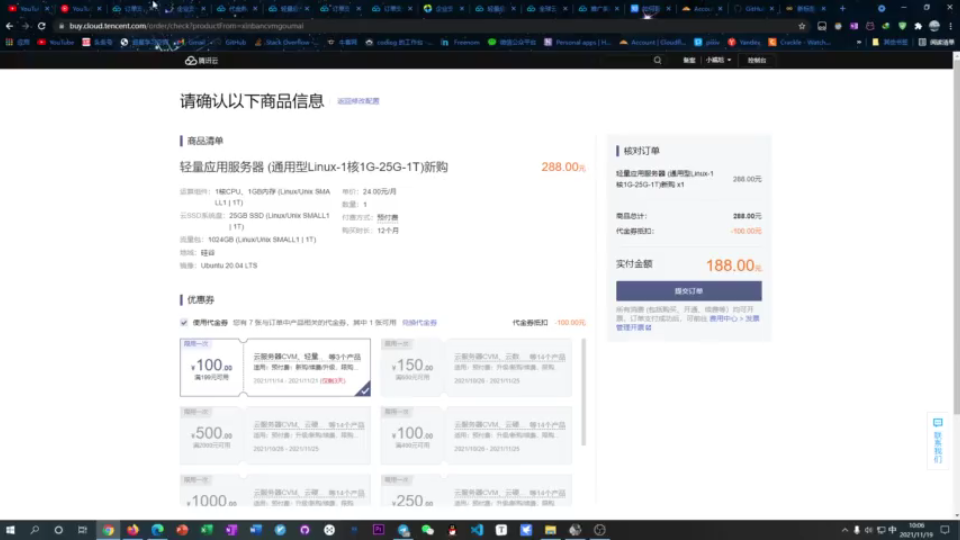Viewport: 960px width, 540px height.
Task: Open GitHub bookmark in bookmarks bar
Action: coord(231,42)
